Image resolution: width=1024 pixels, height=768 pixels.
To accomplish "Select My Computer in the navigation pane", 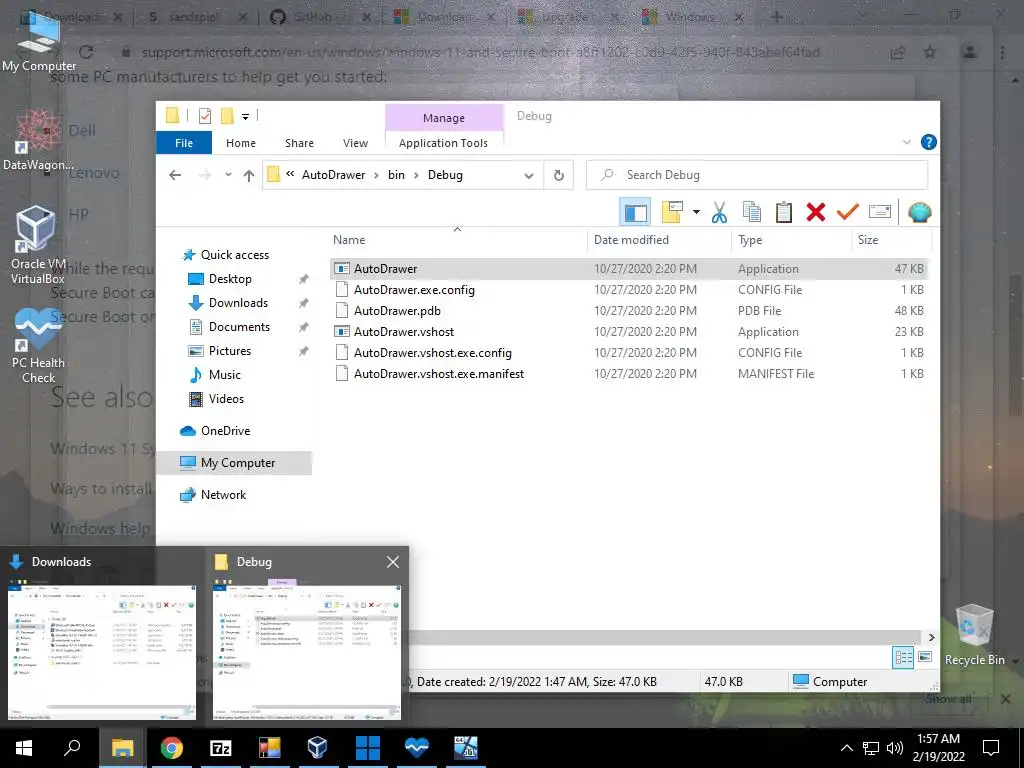I will click(234, 463).
